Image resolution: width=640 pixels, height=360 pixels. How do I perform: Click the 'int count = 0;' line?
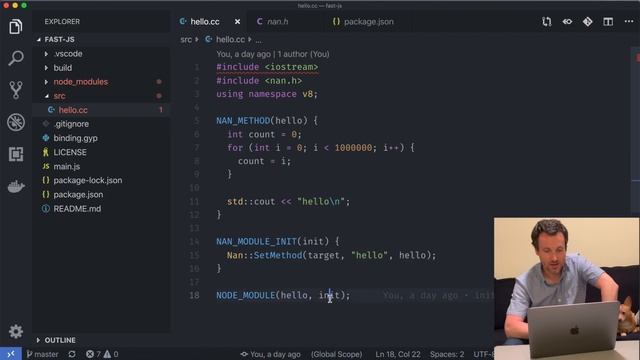[x=264, y=134]
